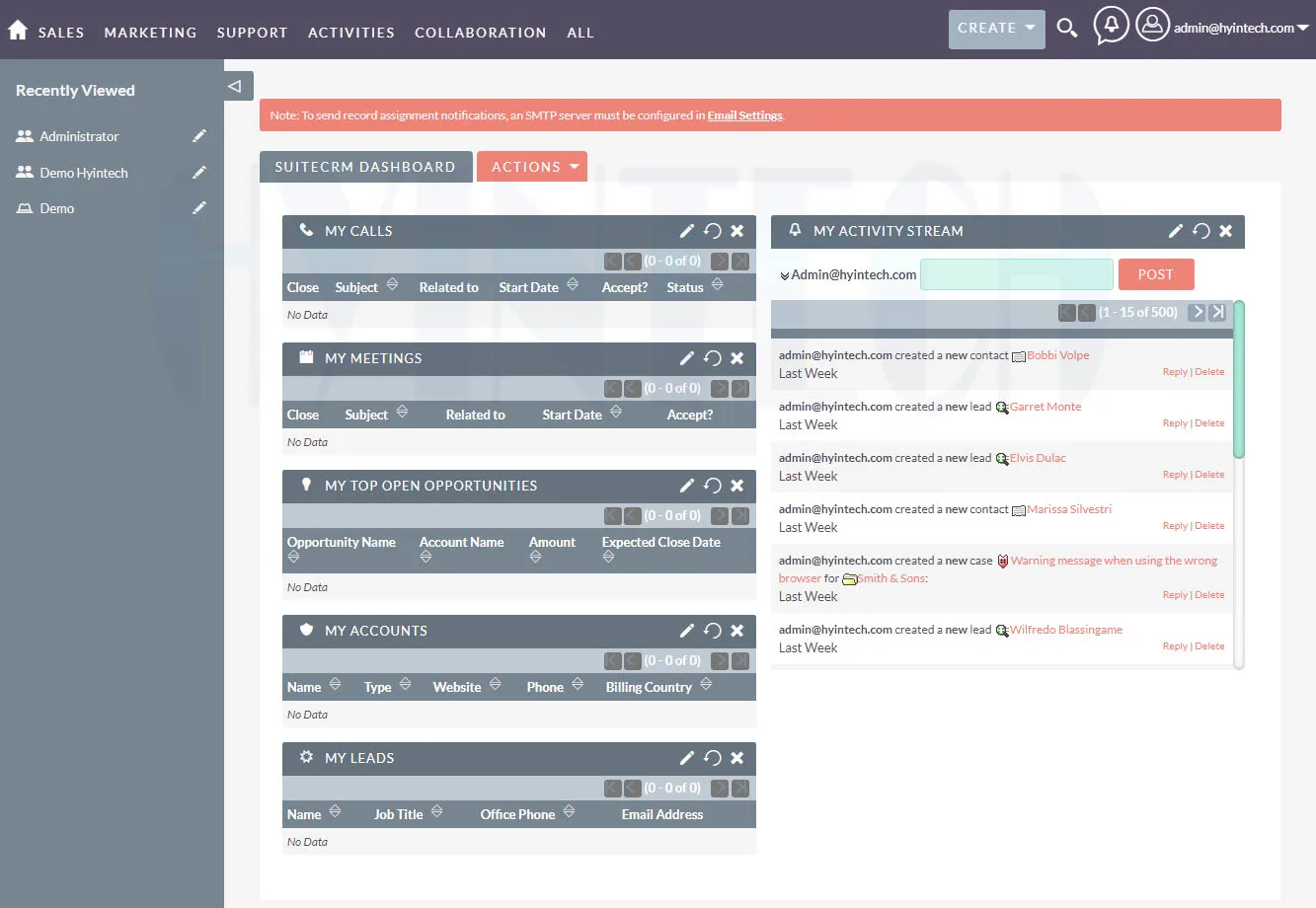
Task: Open the Create dropdown menu
Action: pos(995,29)
